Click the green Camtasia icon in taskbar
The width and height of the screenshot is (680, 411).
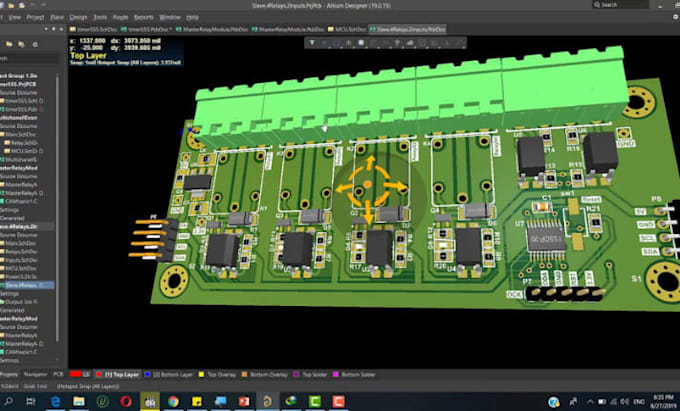coord(314,401)
